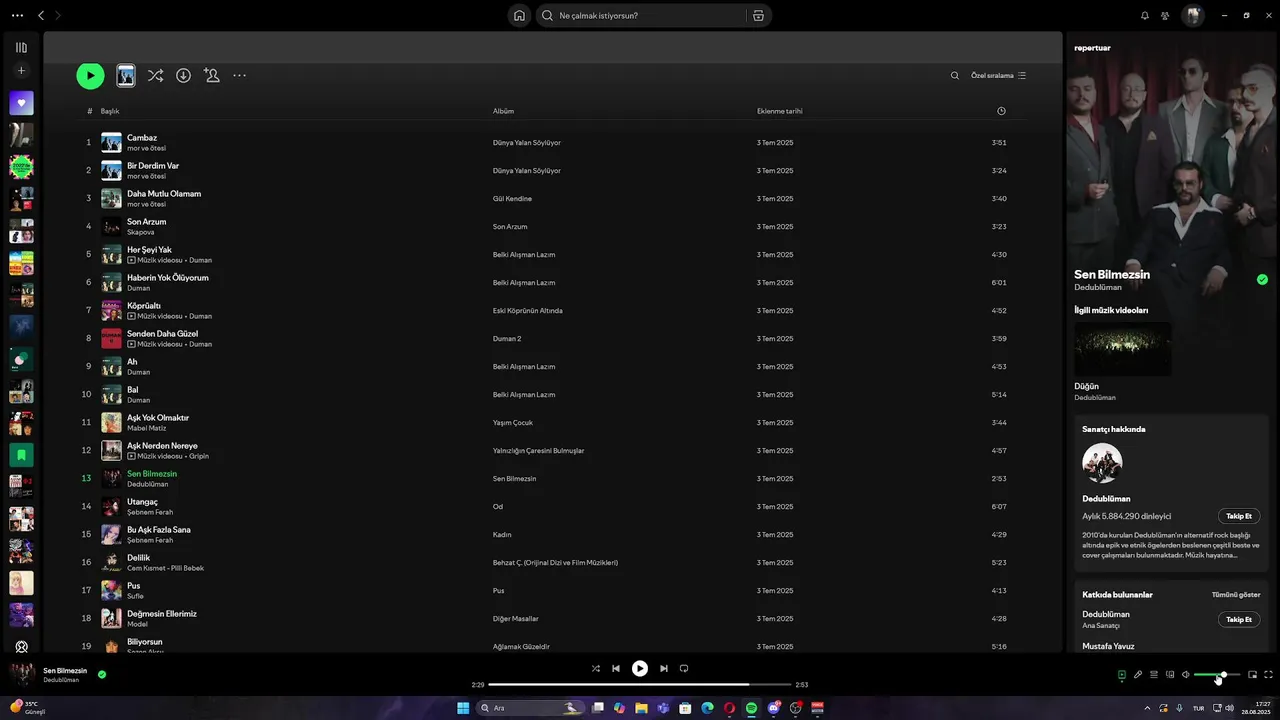Open now playing album art in player bar

pos(22,674)
